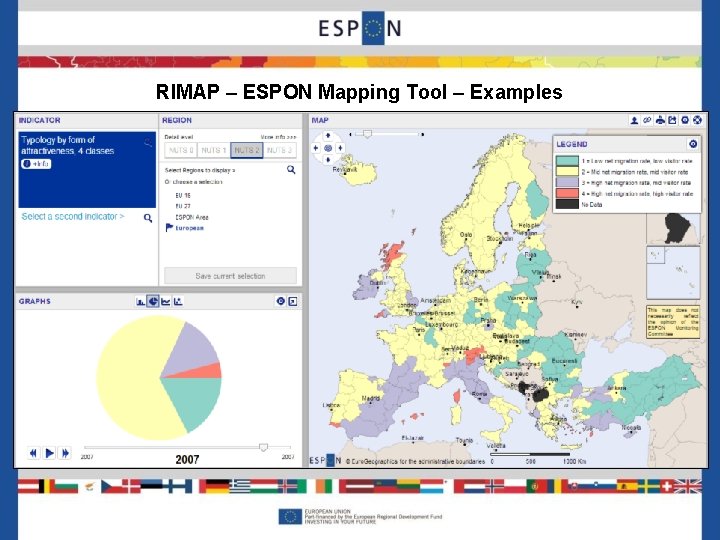Click the Save current selection button
The height and width of the screenshot is (540, 720).
coord(231,276)
